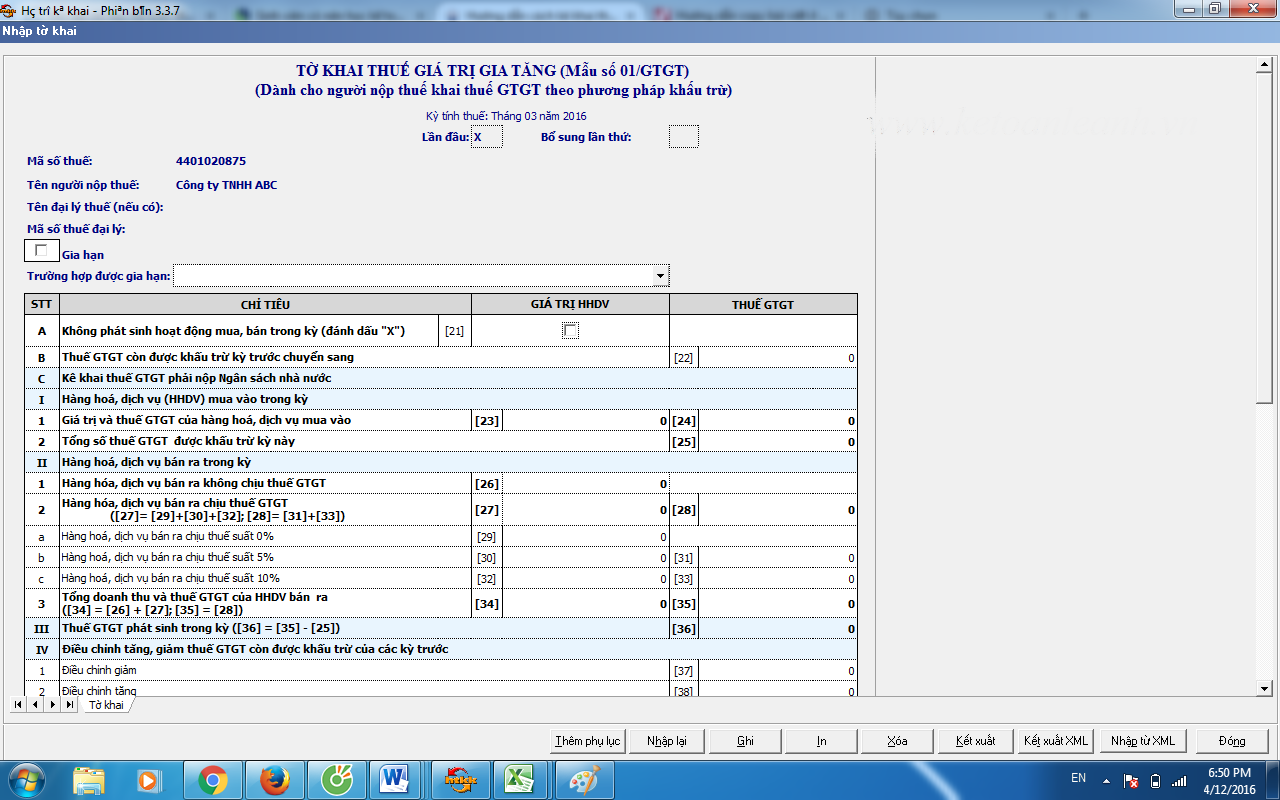This screenshot has width=1280, height=800.
Task: Open Google Chrome from the taskbar
Action: point(212,779)
